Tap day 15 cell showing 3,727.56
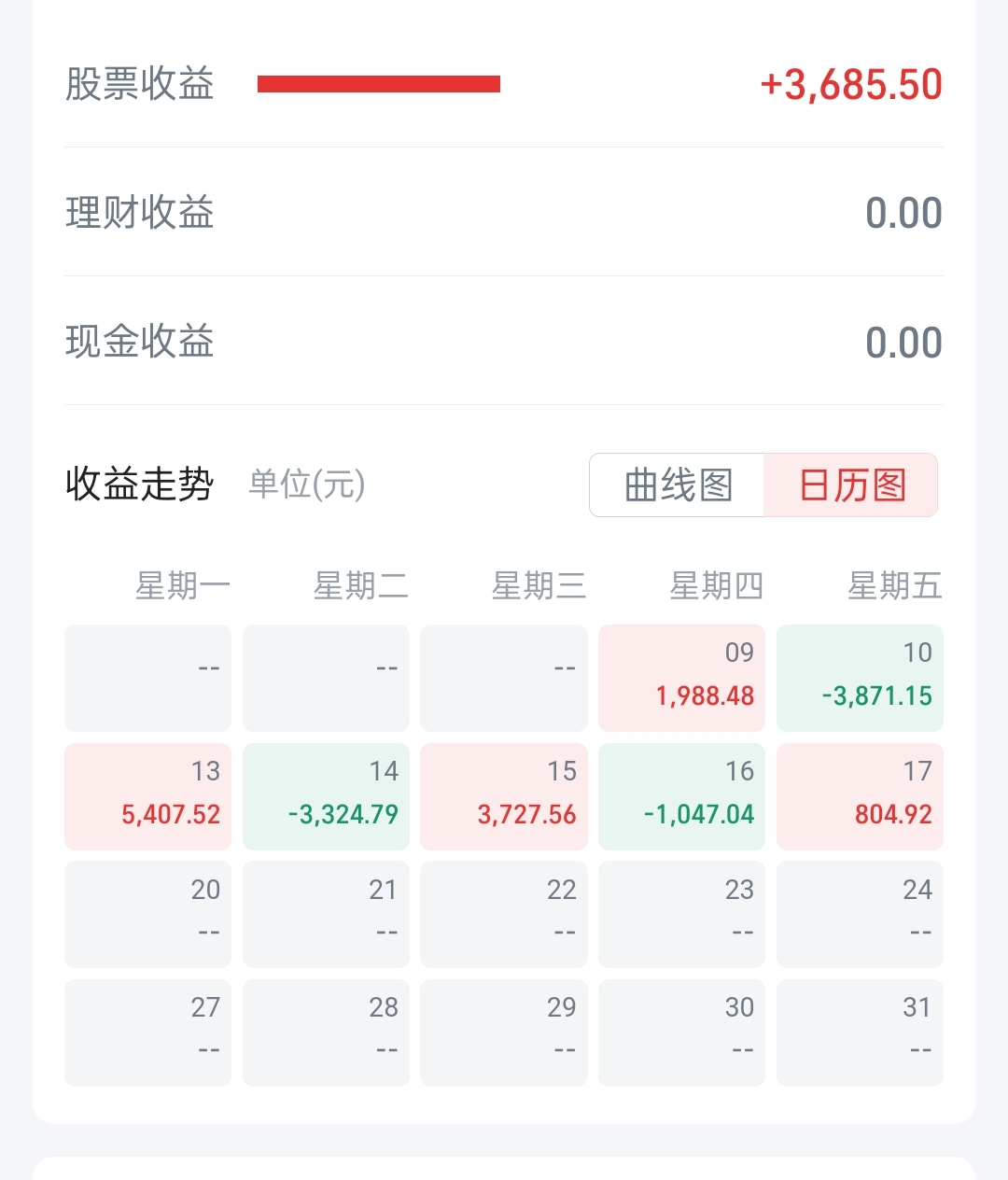This screenshot has width=1008, height=1180. click(x=504, y=796)
